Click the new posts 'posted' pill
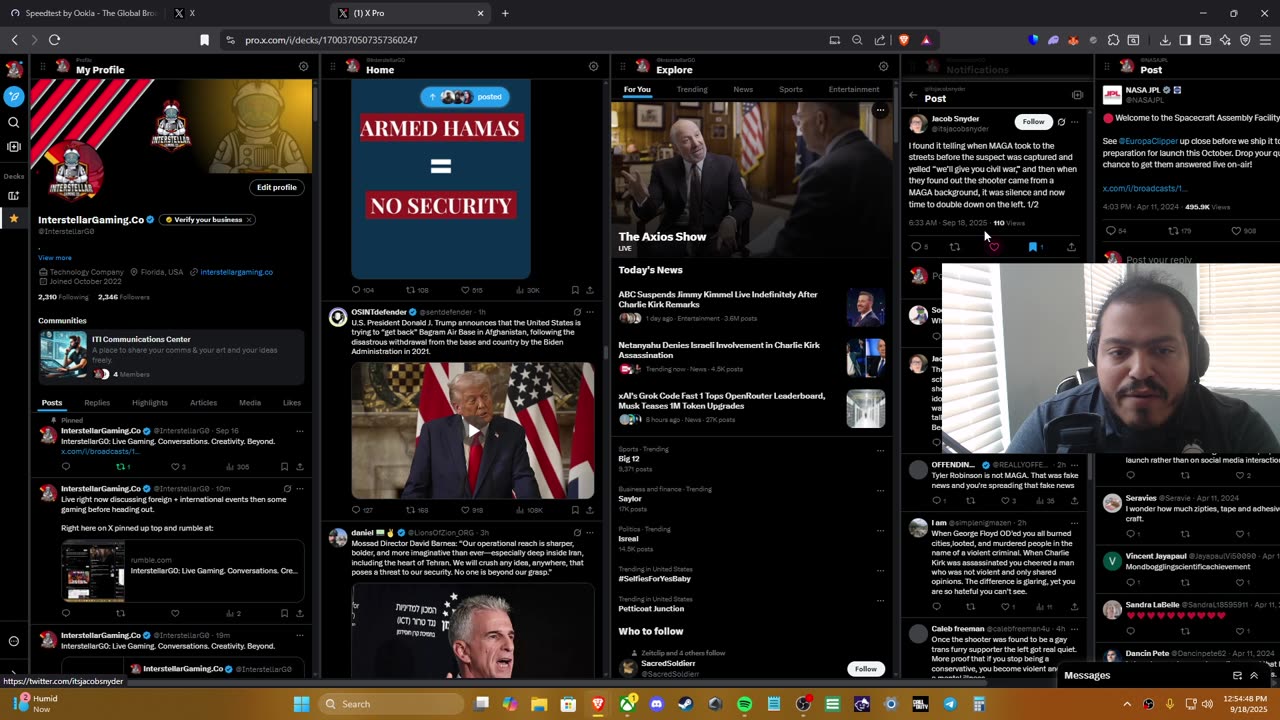 pos(465,96)
